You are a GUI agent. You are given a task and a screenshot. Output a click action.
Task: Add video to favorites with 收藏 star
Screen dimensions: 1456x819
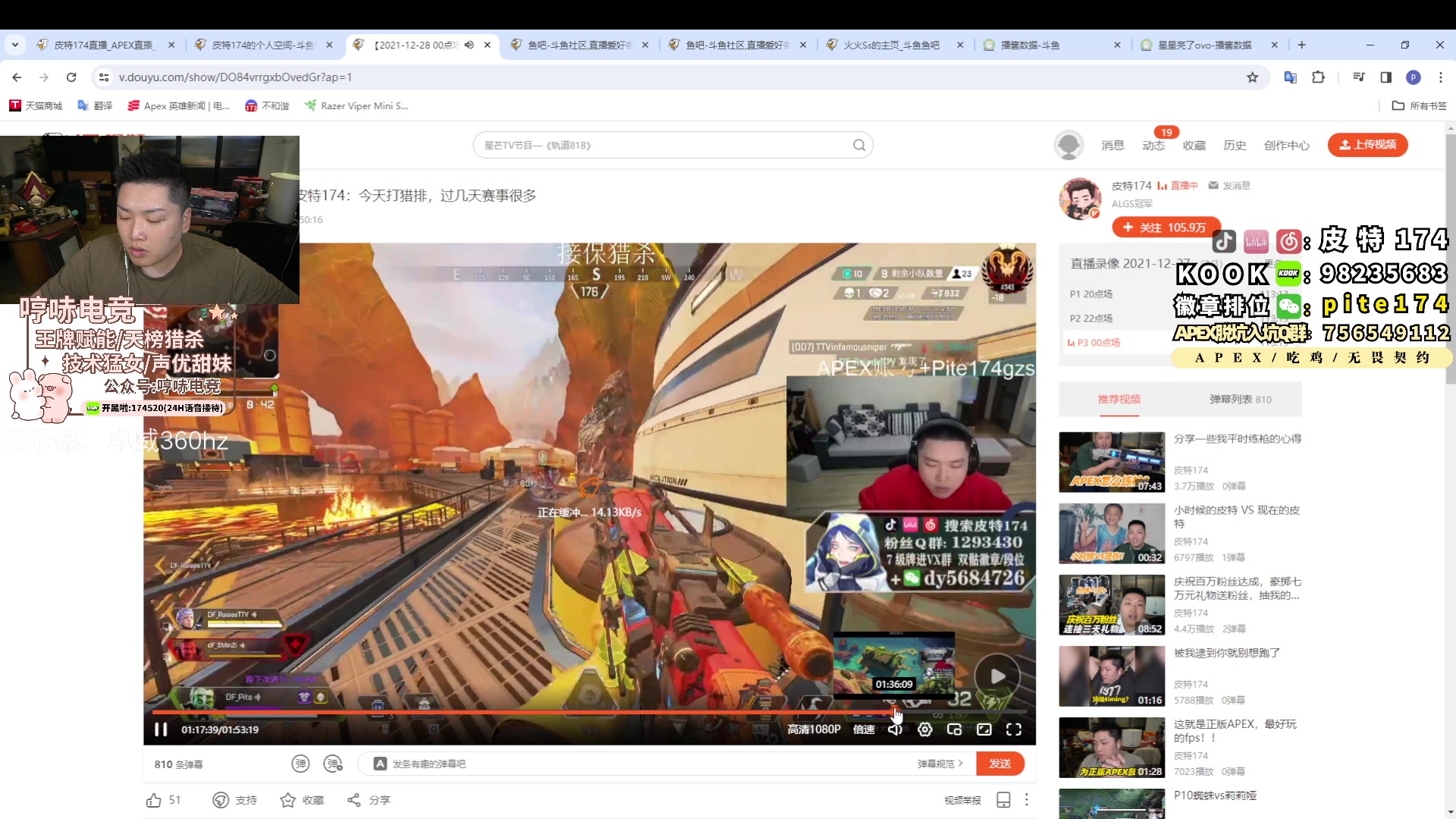pyautogui.click(x=288, y=800)
